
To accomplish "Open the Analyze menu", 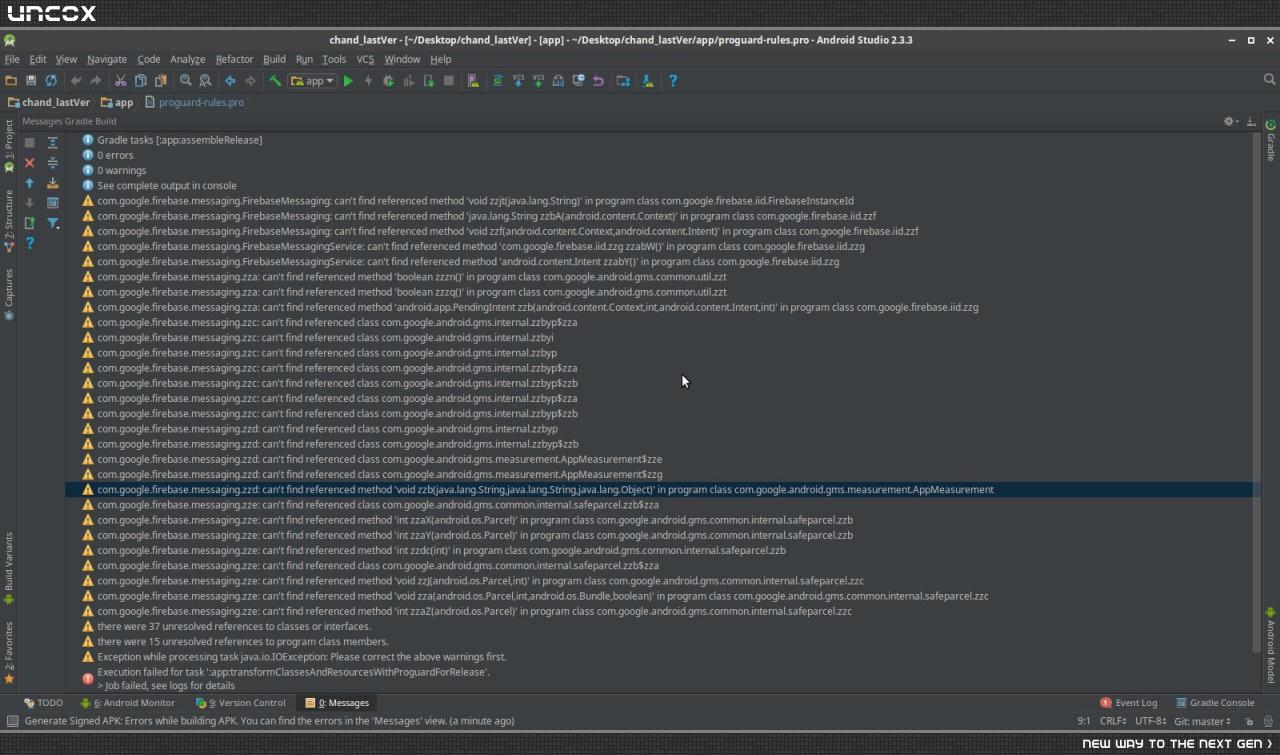I will coord(187,59).
